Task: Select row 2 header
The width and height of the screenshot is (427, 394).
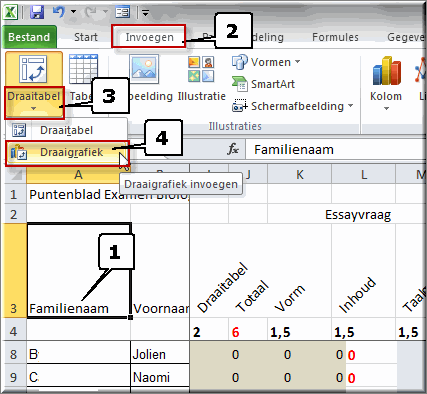Action: [x=13, y=214]
